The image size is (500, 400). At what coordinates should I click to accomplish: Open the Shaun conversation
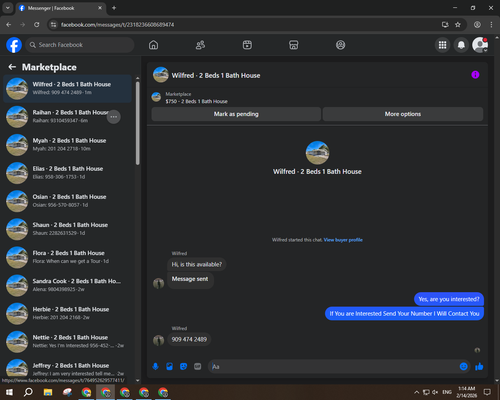point(67,229)
